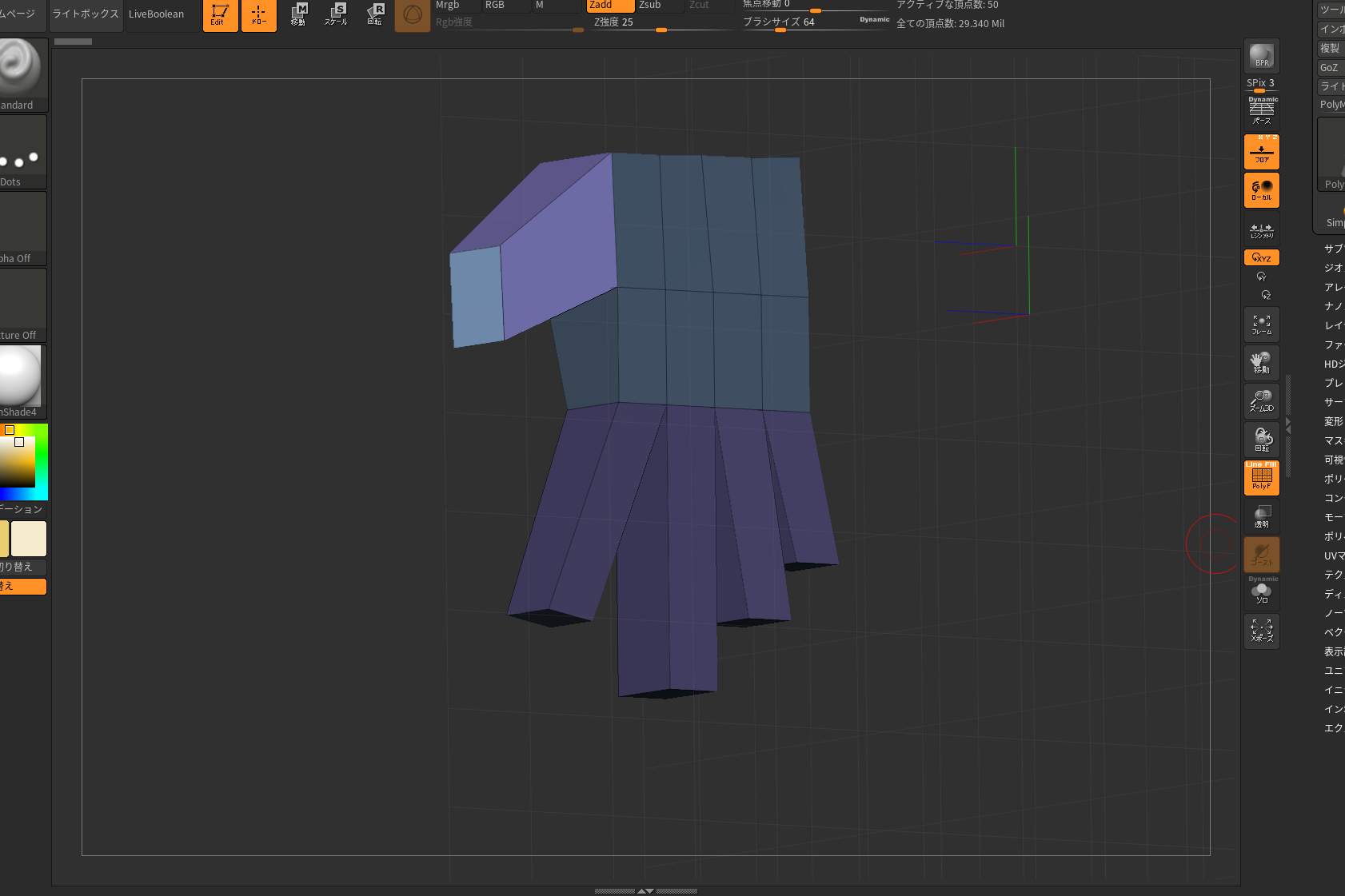The image size is (1345, 896).
Task: Click the 複製 duplicate tool button
Action: [1331, 48]
